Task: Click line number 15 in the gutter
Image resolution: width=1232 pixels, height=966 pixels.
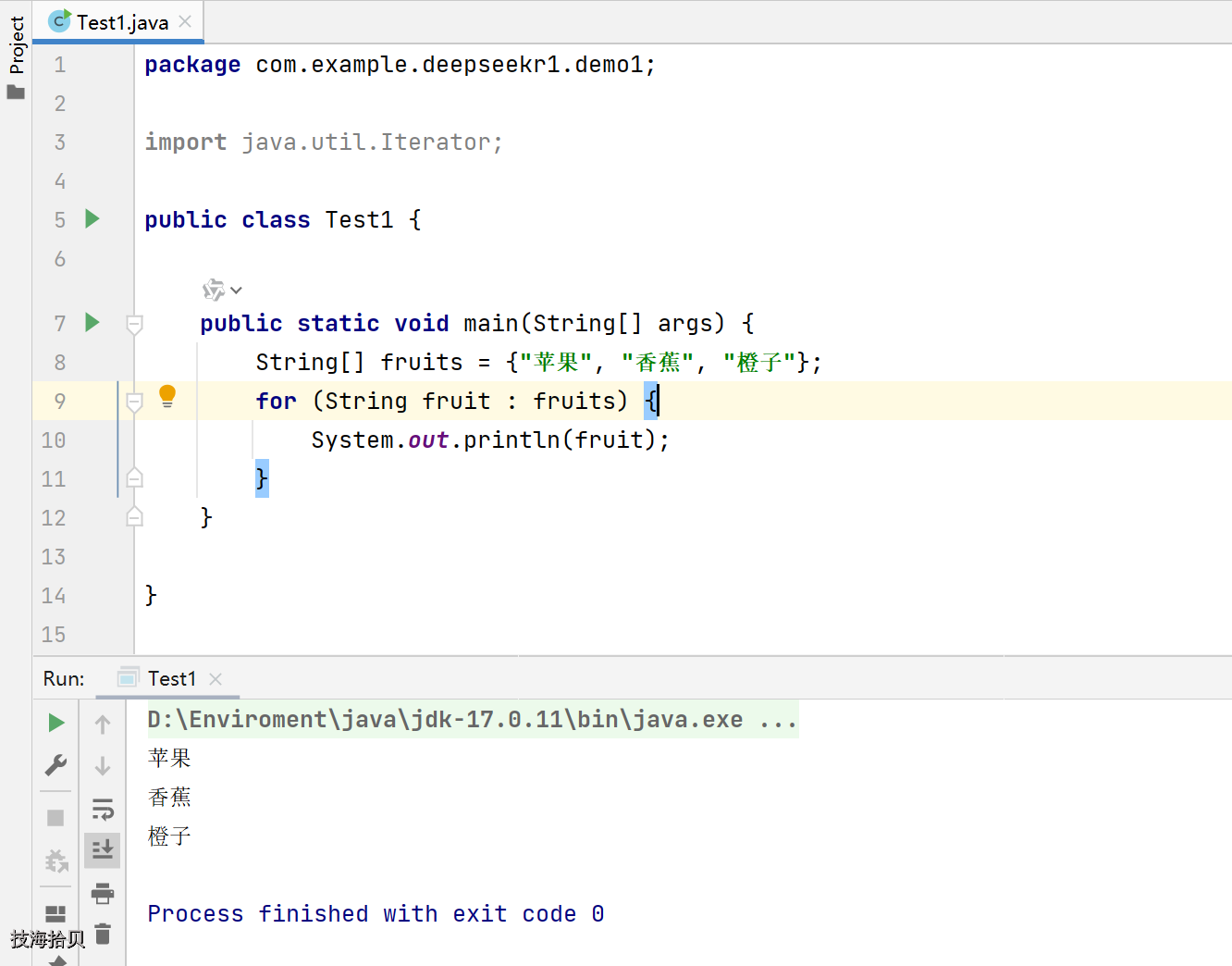Action: coord(54,635)
